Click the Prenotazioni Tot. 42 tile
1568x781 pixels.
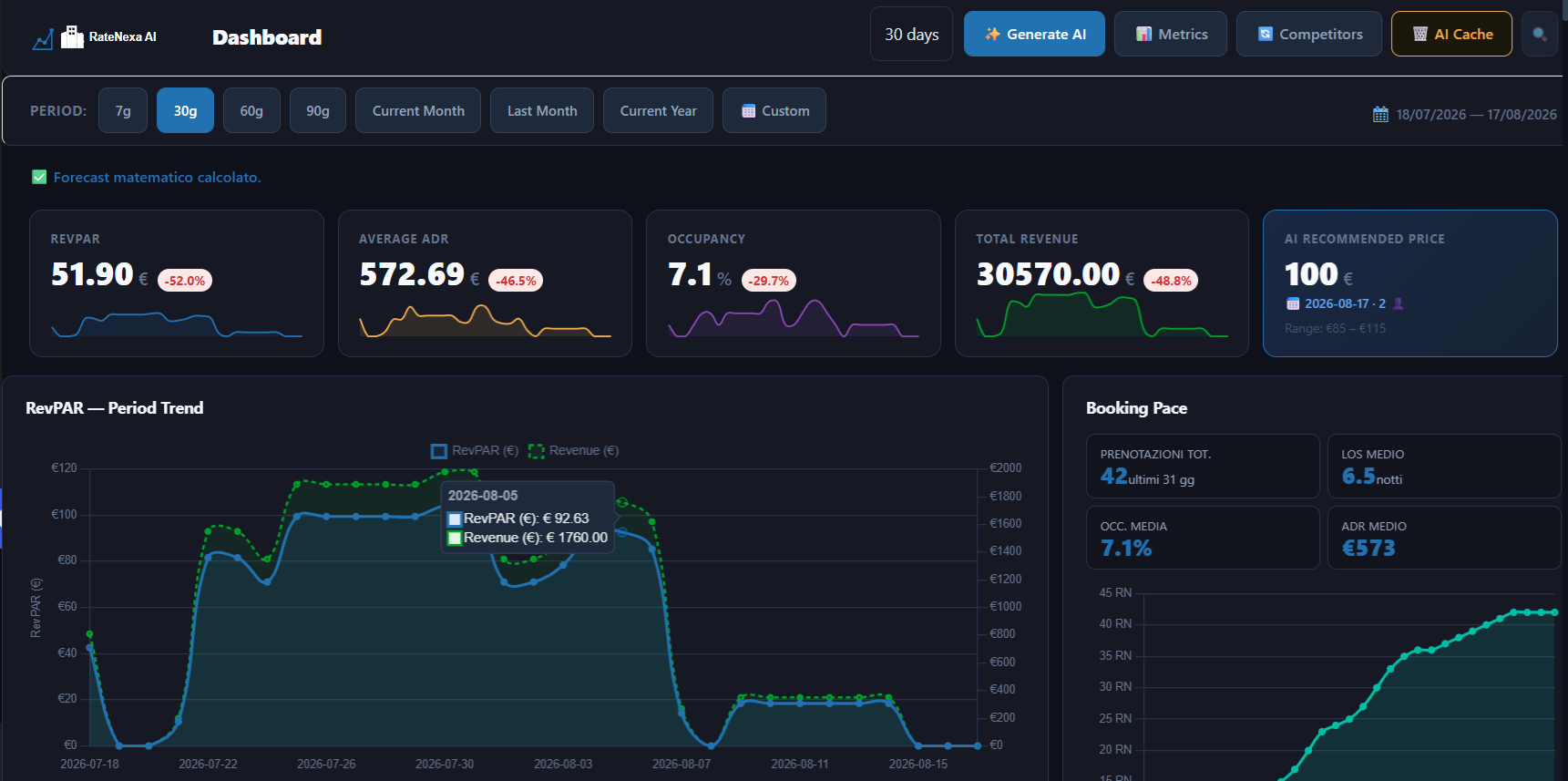click(1203, 466)
